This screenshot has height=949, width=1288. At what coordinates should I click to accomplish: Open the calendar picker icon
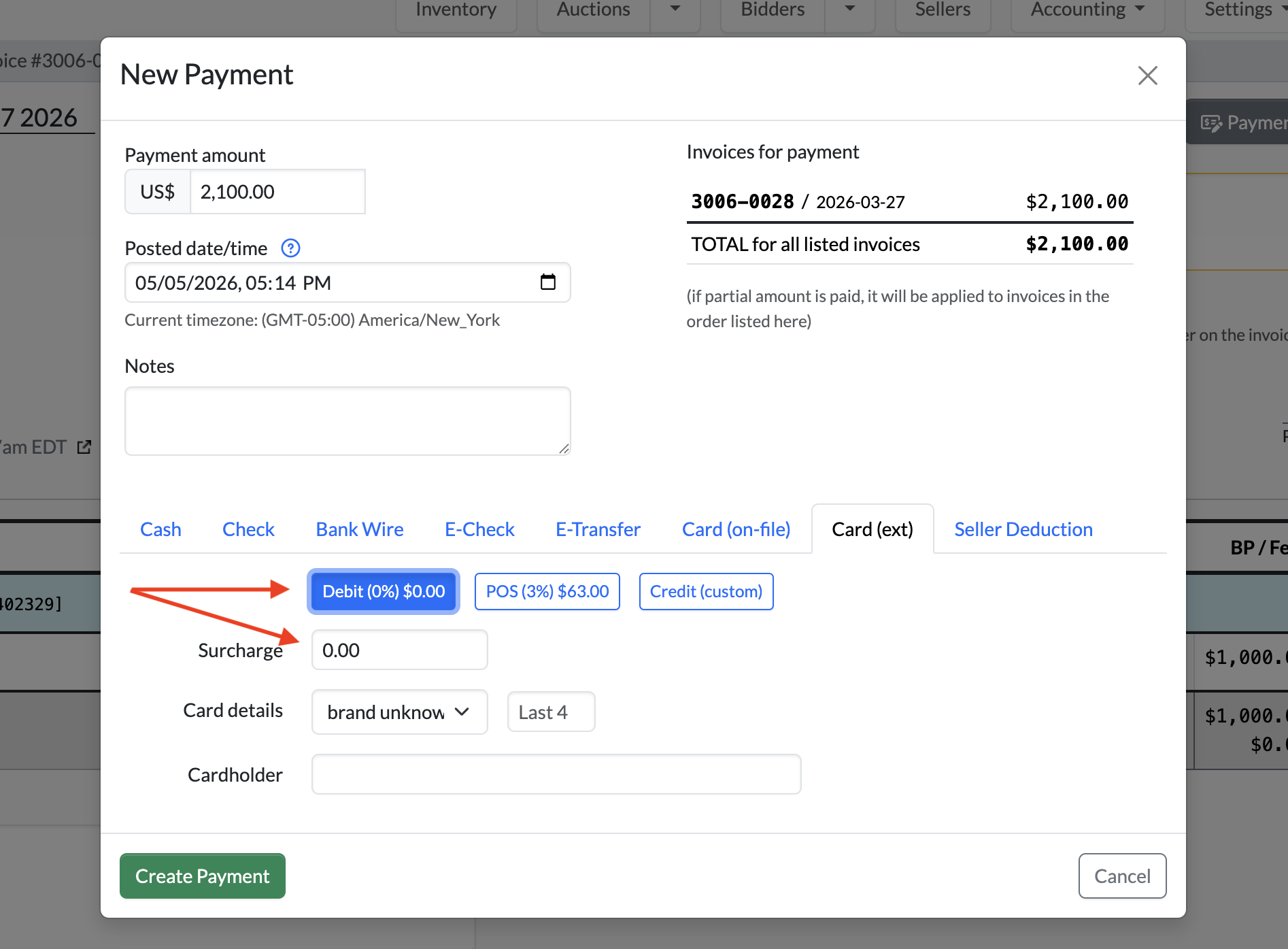(547, 282)
